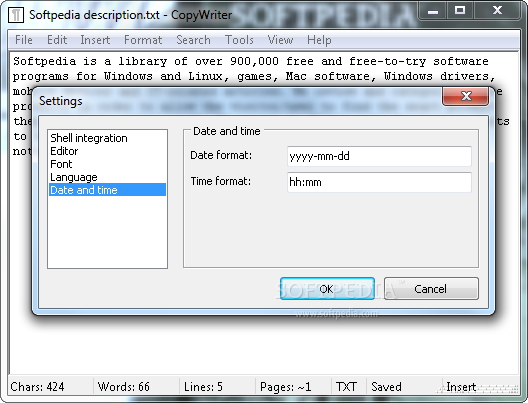Click the Date format input field
Viewport: 528px width, 403px height.
pos(379,156)
